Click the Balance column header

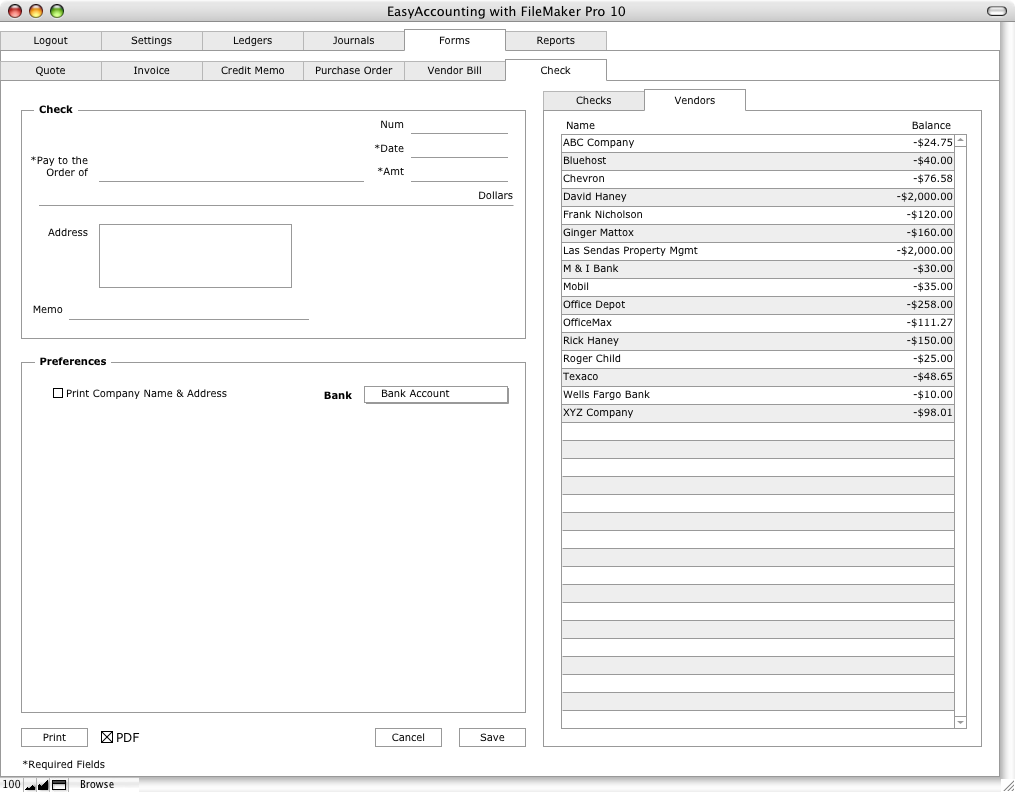(931, 126)
